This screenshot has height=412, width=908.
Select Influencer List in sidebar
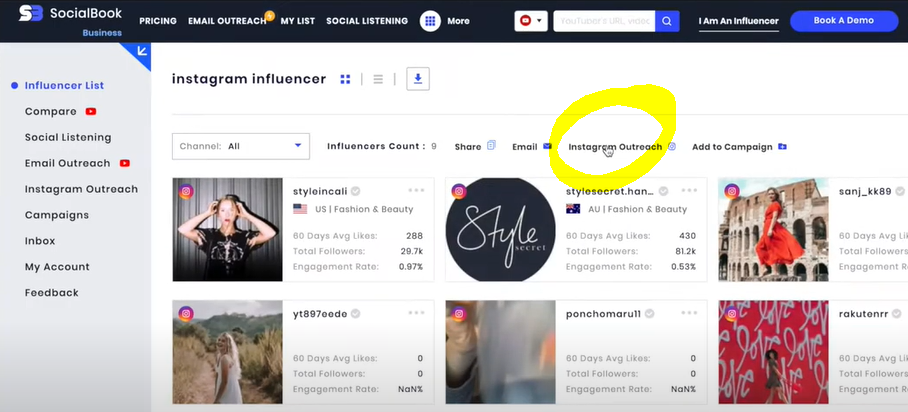[64, 85]
